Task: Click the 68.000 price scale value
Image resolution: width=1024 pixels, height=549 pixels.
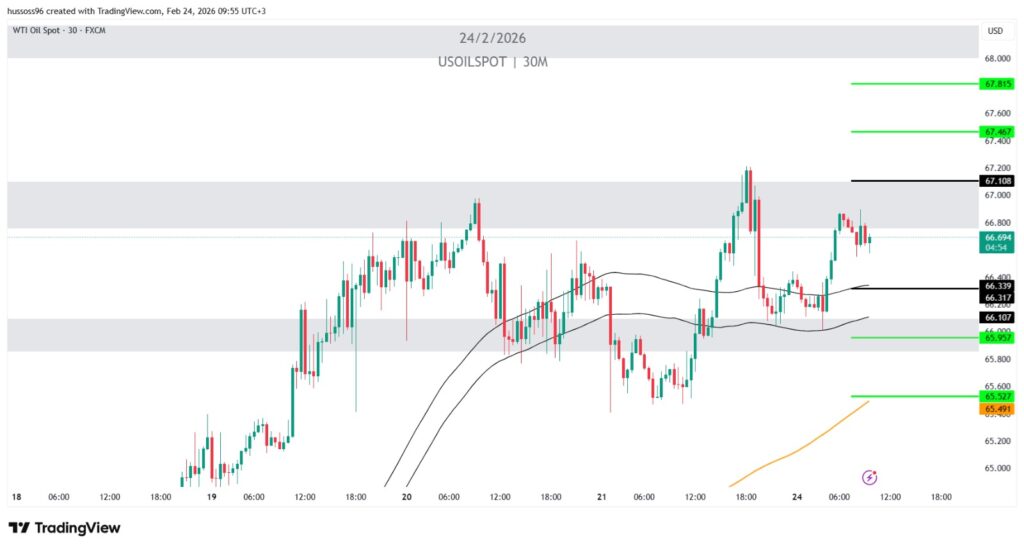Action: coord(996,58)
